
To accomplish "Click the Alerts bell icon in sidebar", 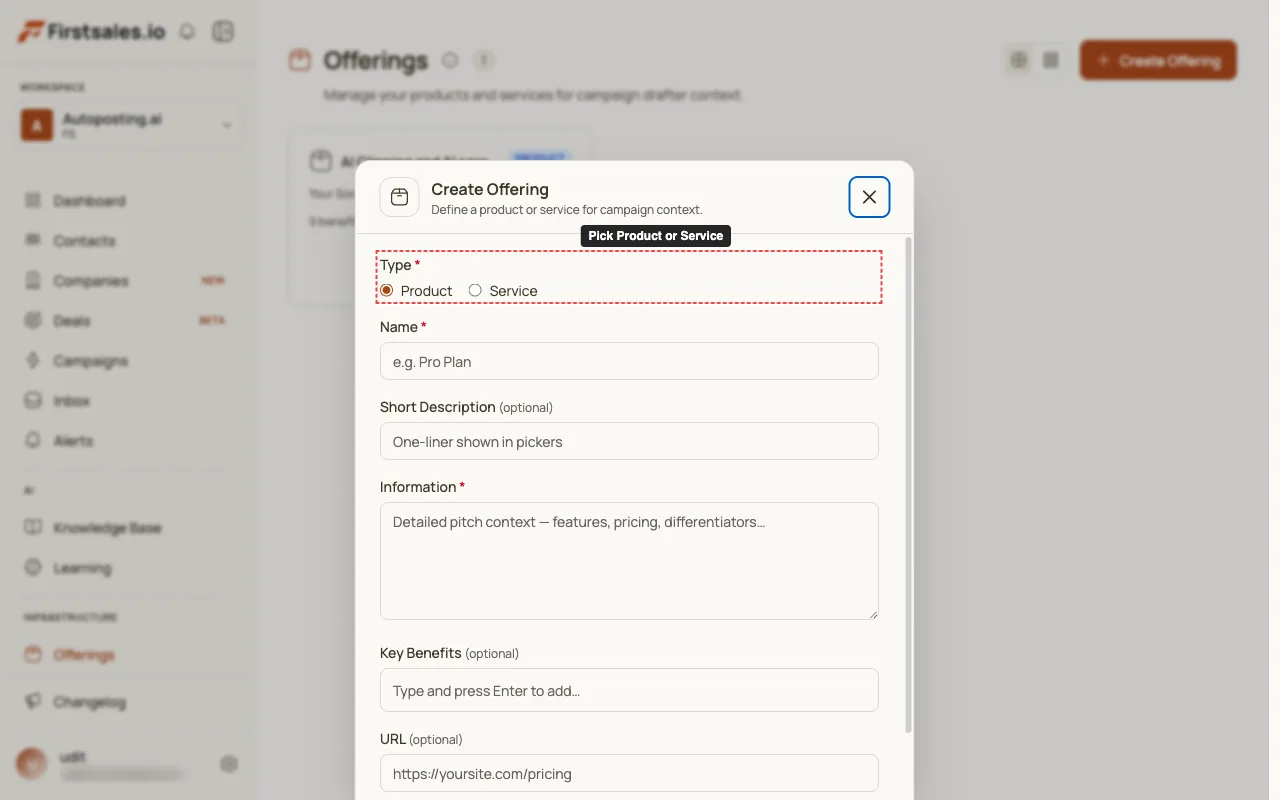I will tap(33, 441).
